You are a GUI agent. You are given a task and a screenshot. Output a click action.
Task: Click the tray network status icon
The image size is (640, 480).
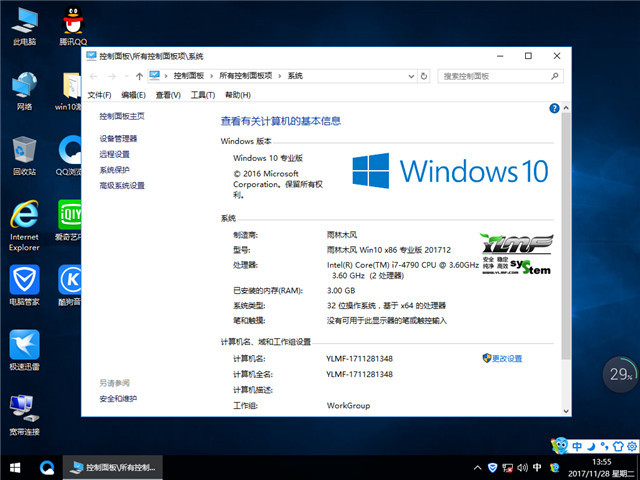[507, 468]
